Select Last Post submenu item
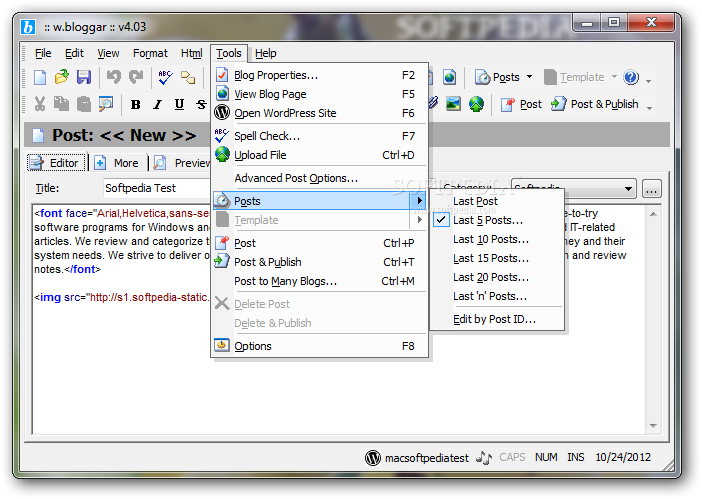Image resolution: width=702 pixels, height=499 pixels. (x=497, y=201)
